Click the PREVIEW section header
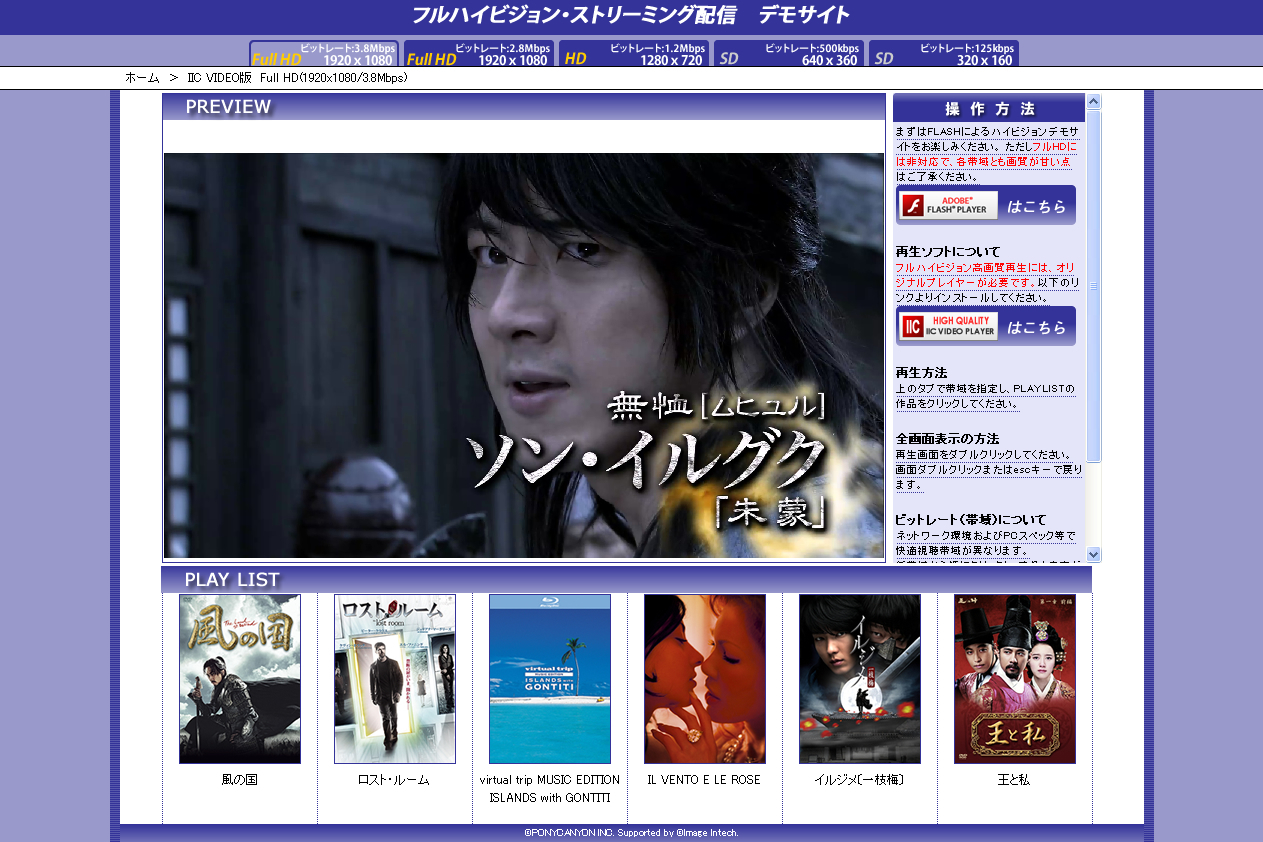Screen dimensions: 1263x842 [524, 107]
